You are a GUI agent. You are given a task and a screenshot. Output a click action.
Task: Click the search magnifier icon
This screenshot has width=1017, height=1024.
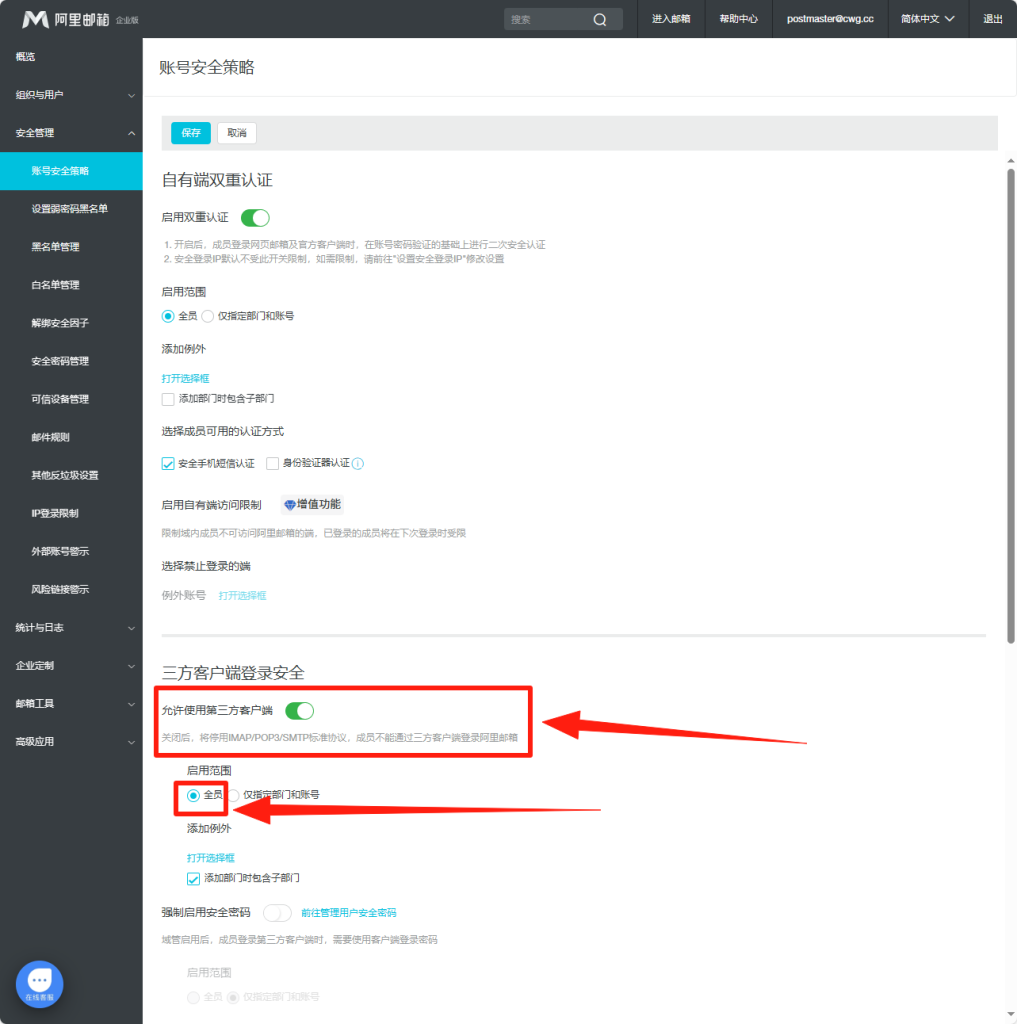coord(600,19)
